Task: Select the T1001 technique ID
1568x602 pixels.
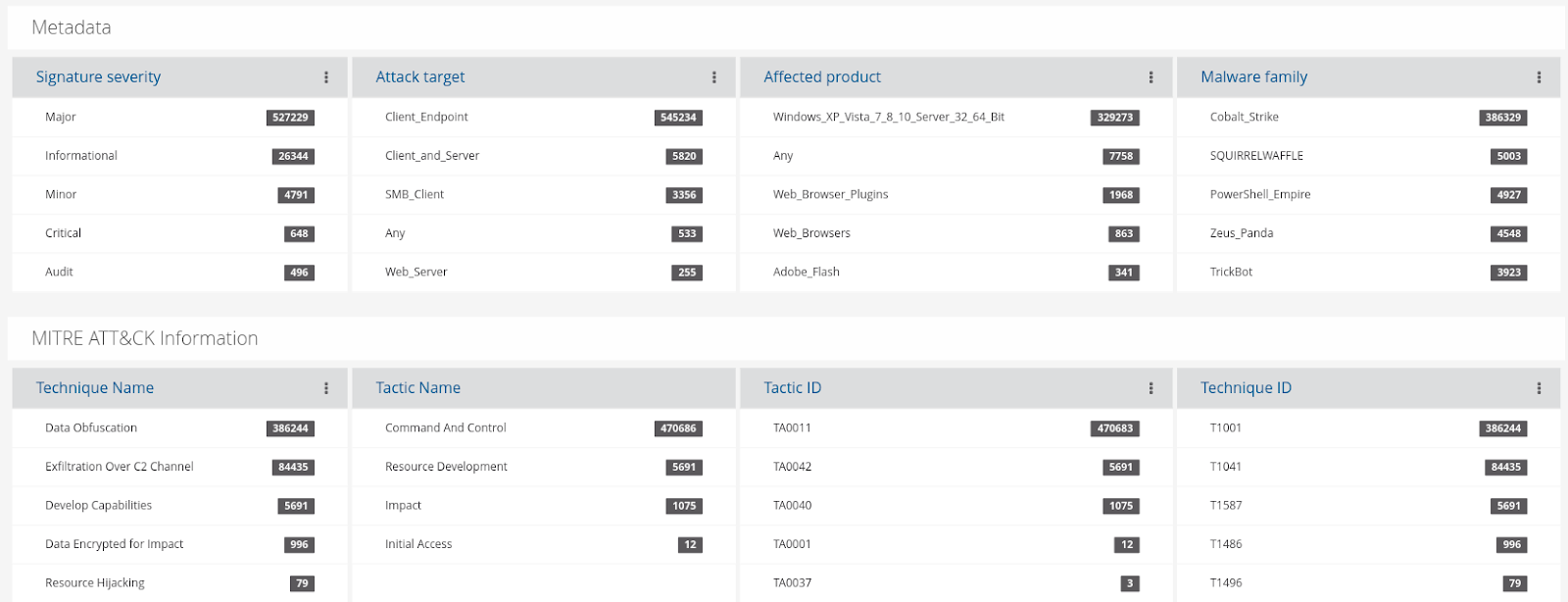Action: 1369,427
